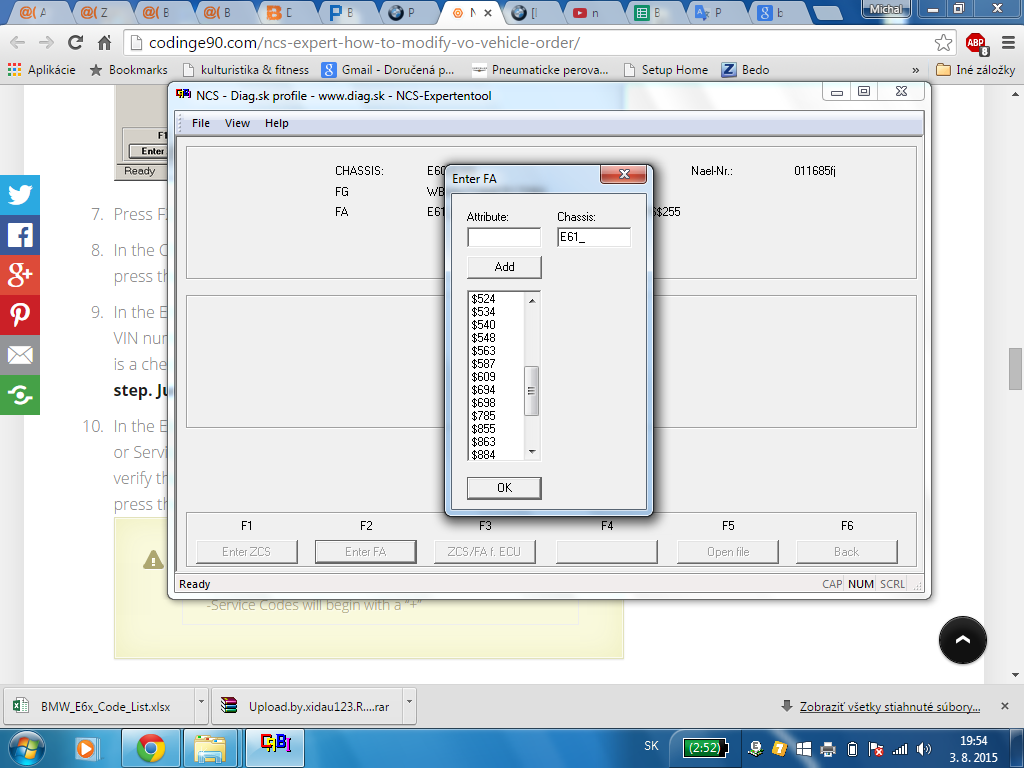Open the View menu
This screenshot has width=1024, height=768.
[237, 123]
